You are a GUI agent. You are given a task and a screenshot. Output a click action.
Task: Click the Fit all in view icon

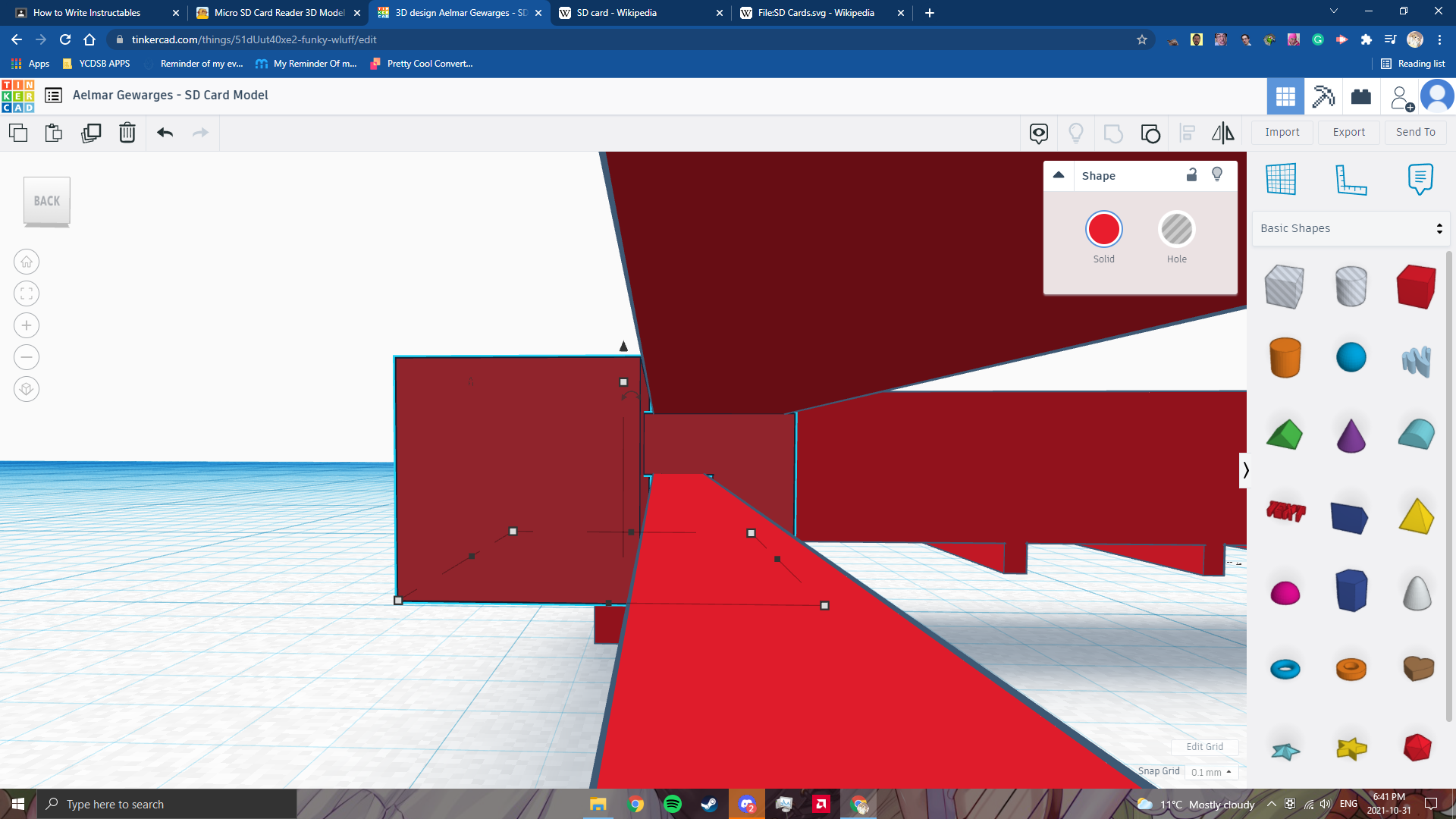(27, 294)
